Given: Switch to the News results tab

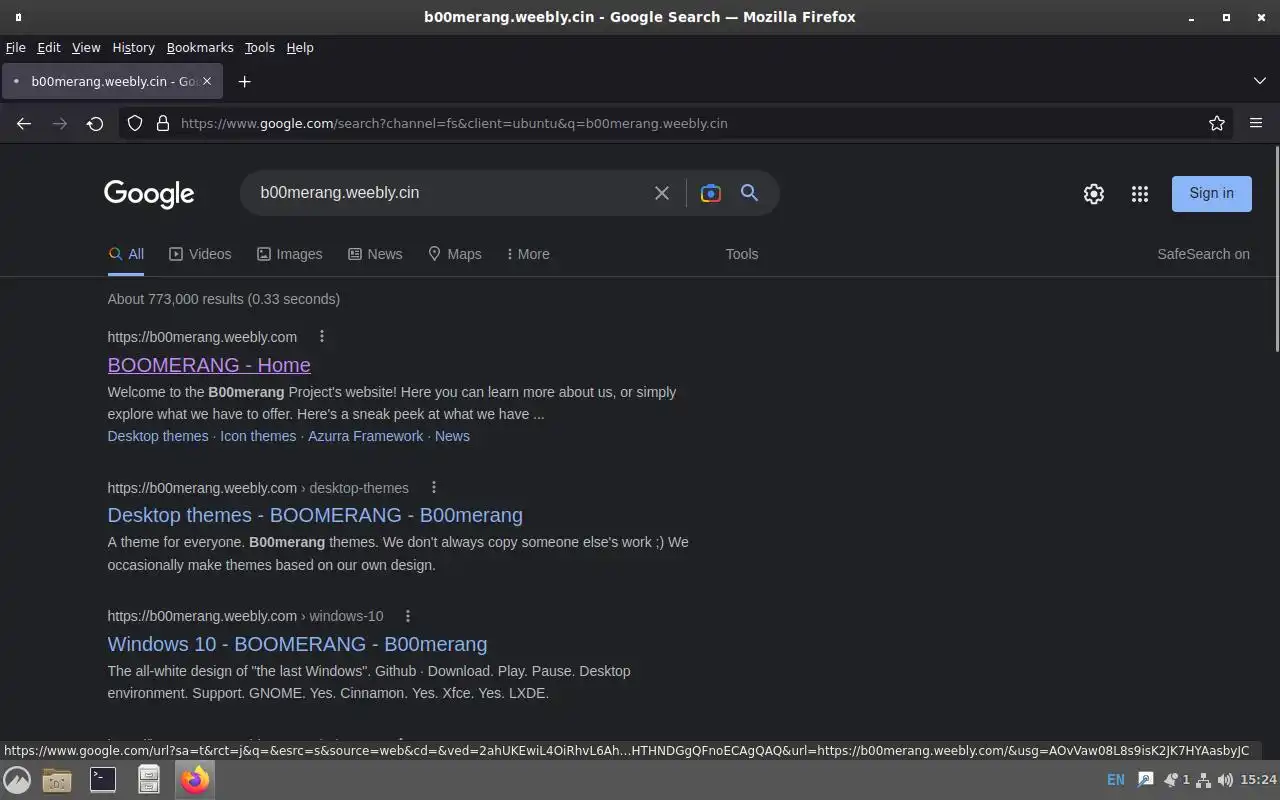Looking at the screenshot, I should (375, 254).
